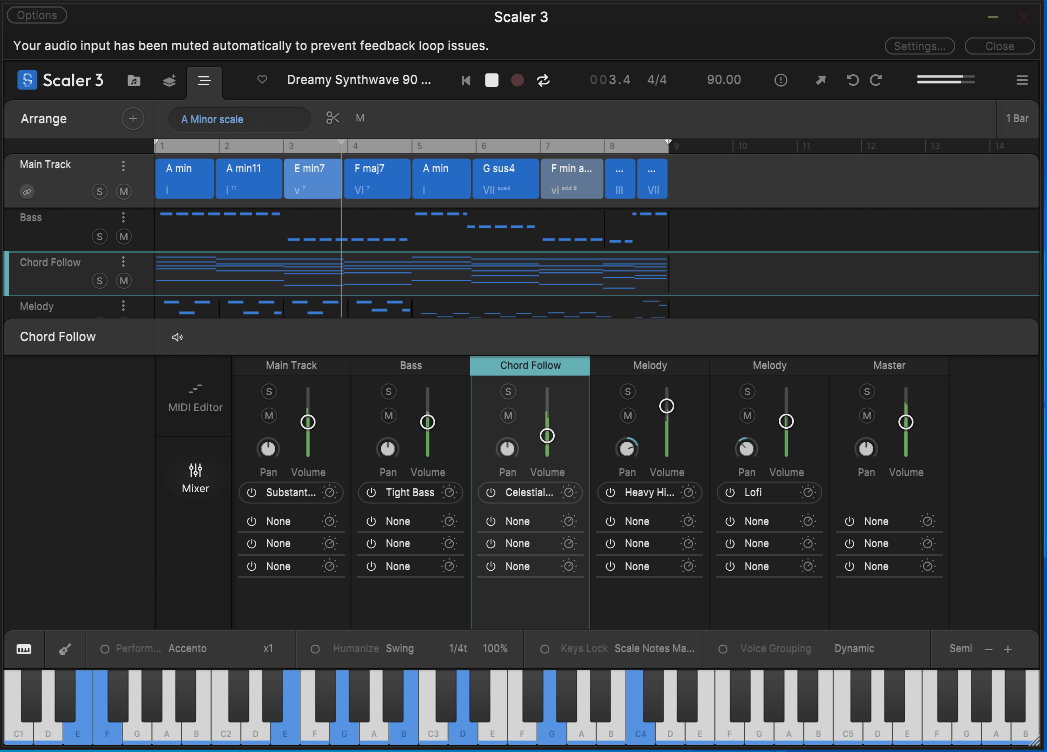1047x752 pixels.
Task: Open the Options menu
Action: [x=37, y=15]
